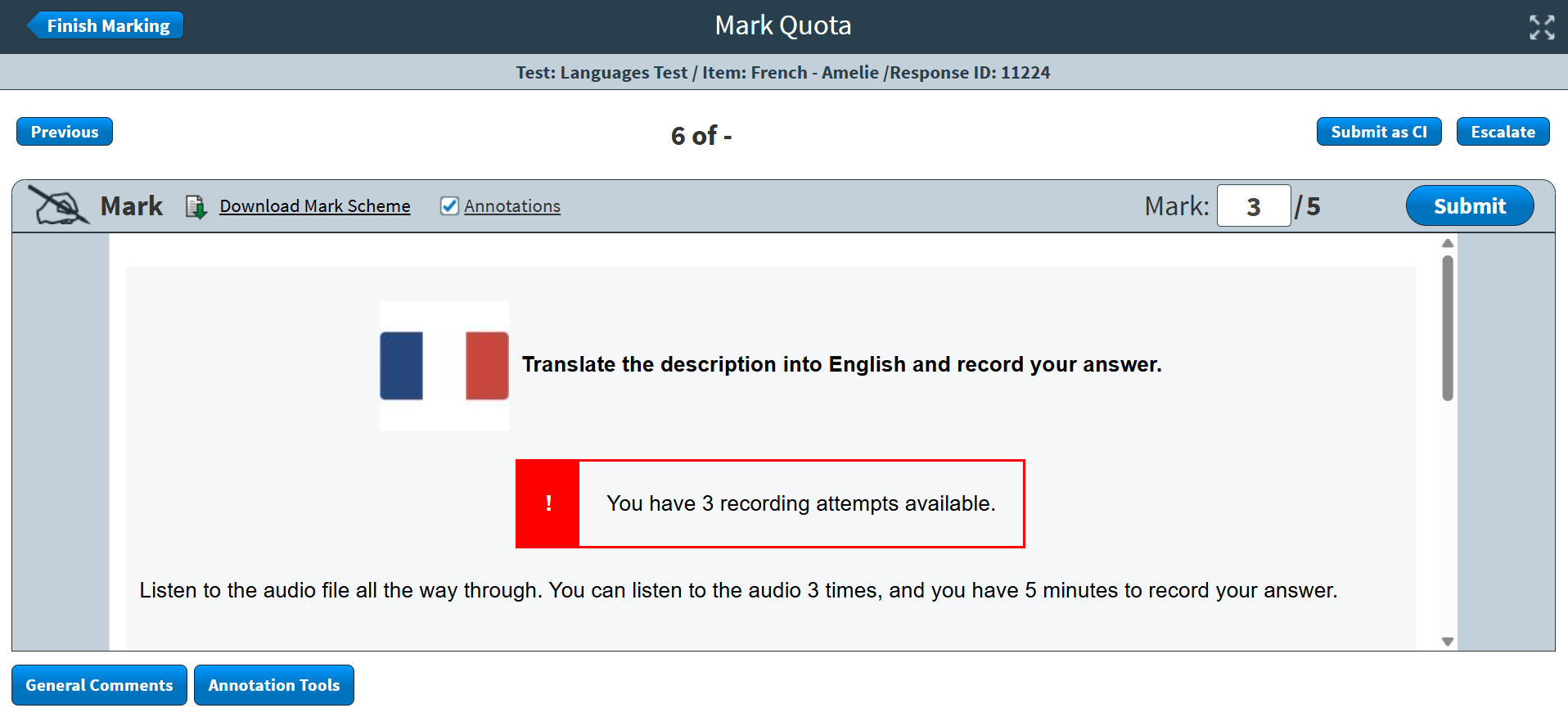This screenshot has height=717, width=1568.
Task: Click the red exclamation warning icon
Action: [547, 503]
